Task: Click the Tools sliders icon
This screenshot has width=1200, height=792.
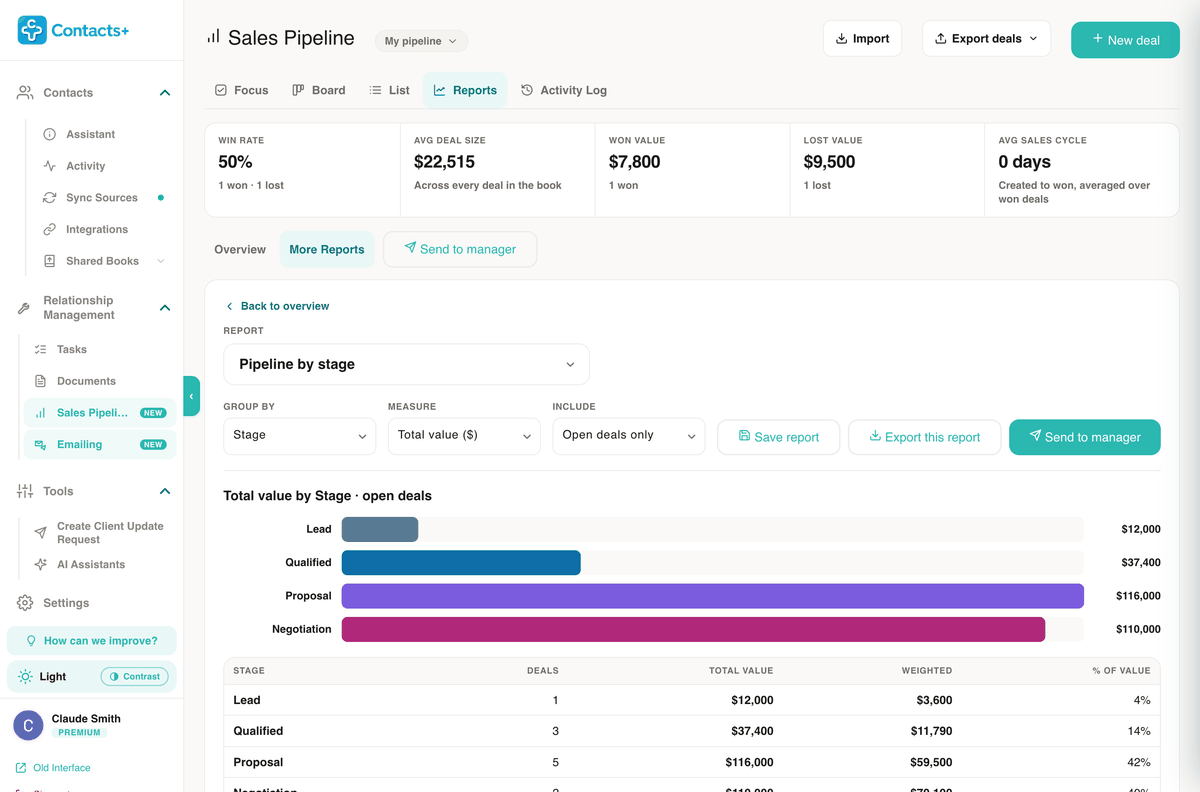Action: coord(25,491)
